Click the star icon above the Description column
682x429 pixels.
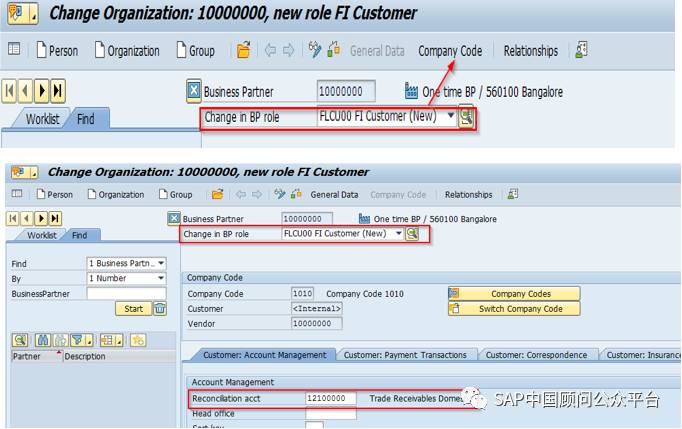[138, 341]
